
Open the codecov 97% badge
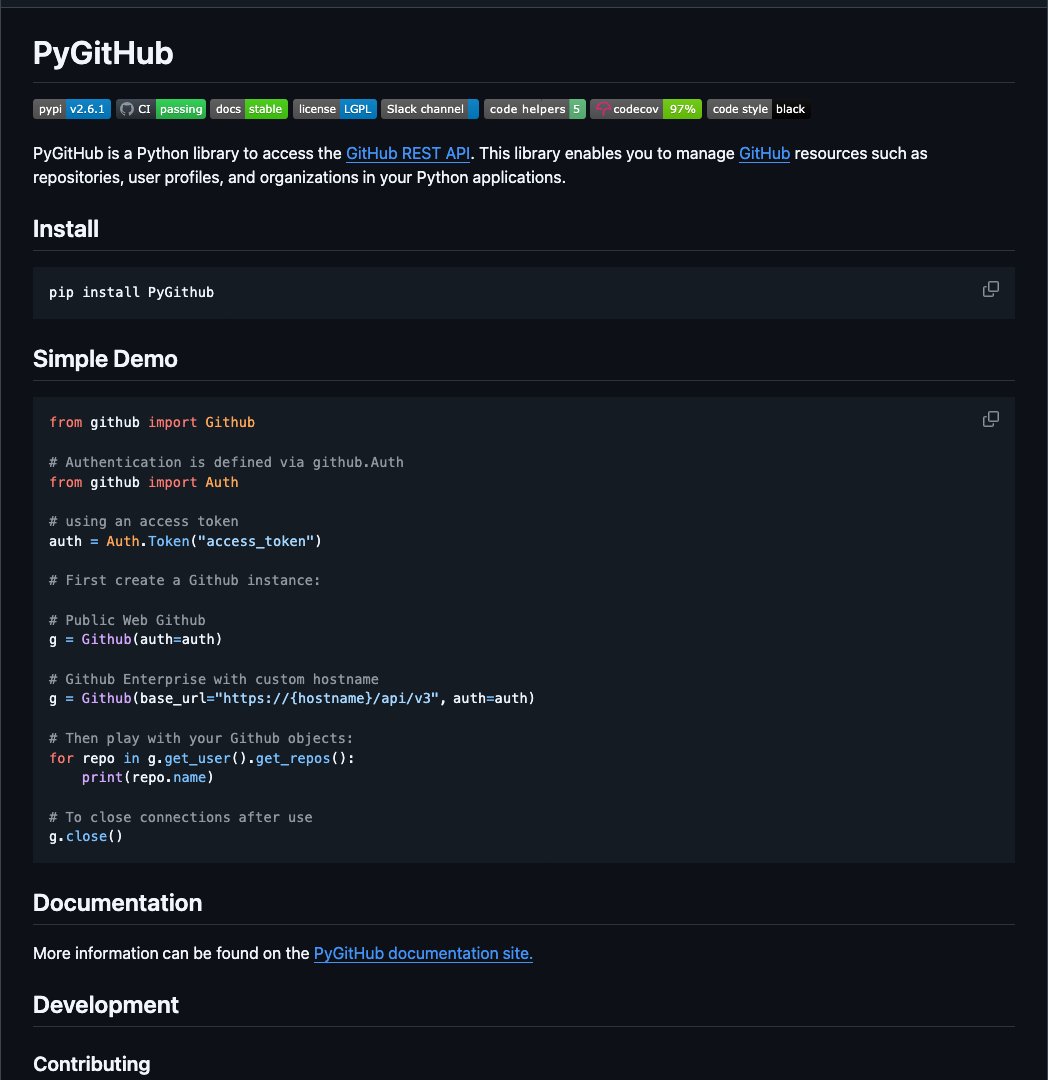[x=646, y=109]
